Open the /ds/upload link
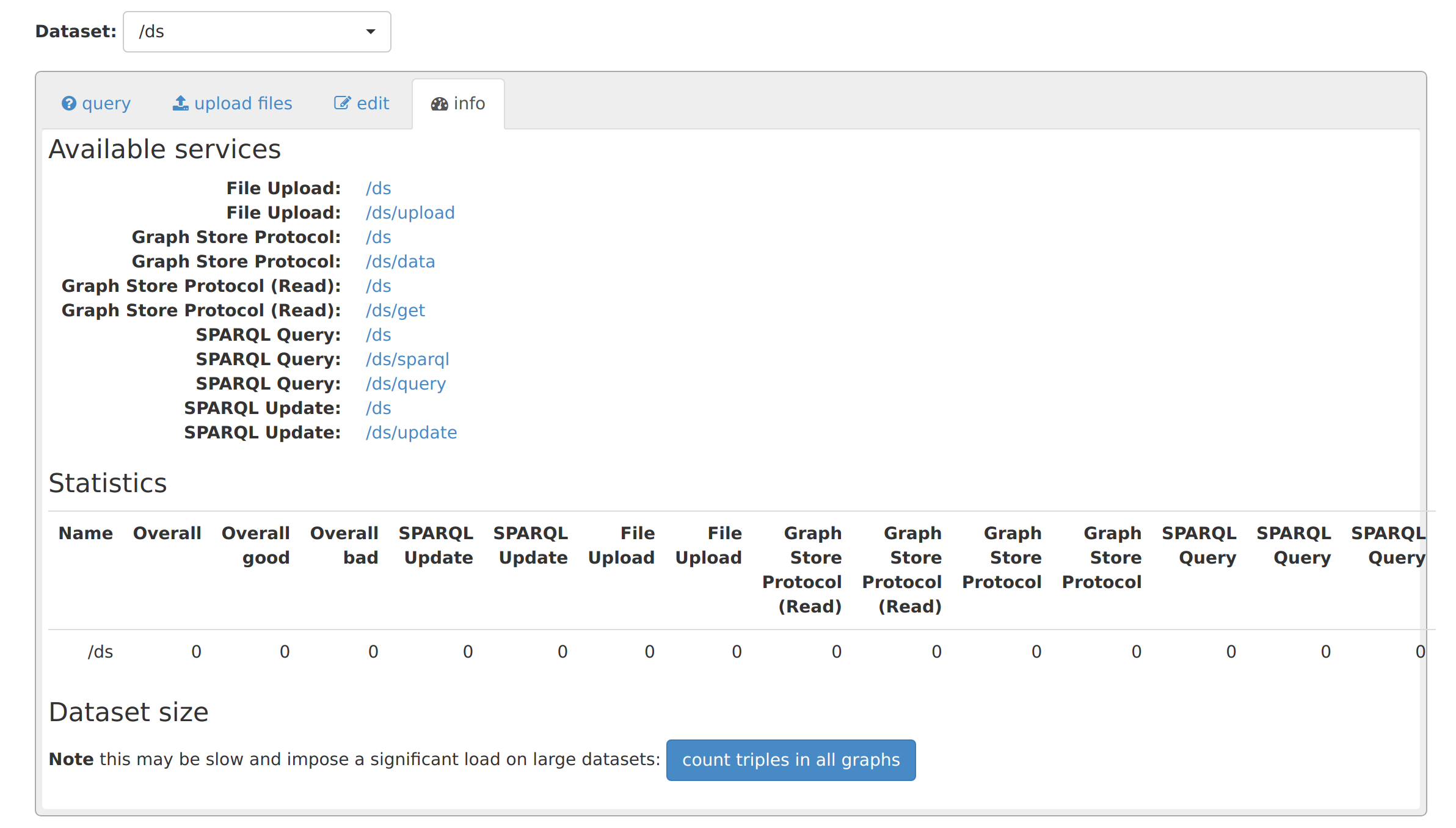This screenshot has height=828, width=1456. point(410,212)
